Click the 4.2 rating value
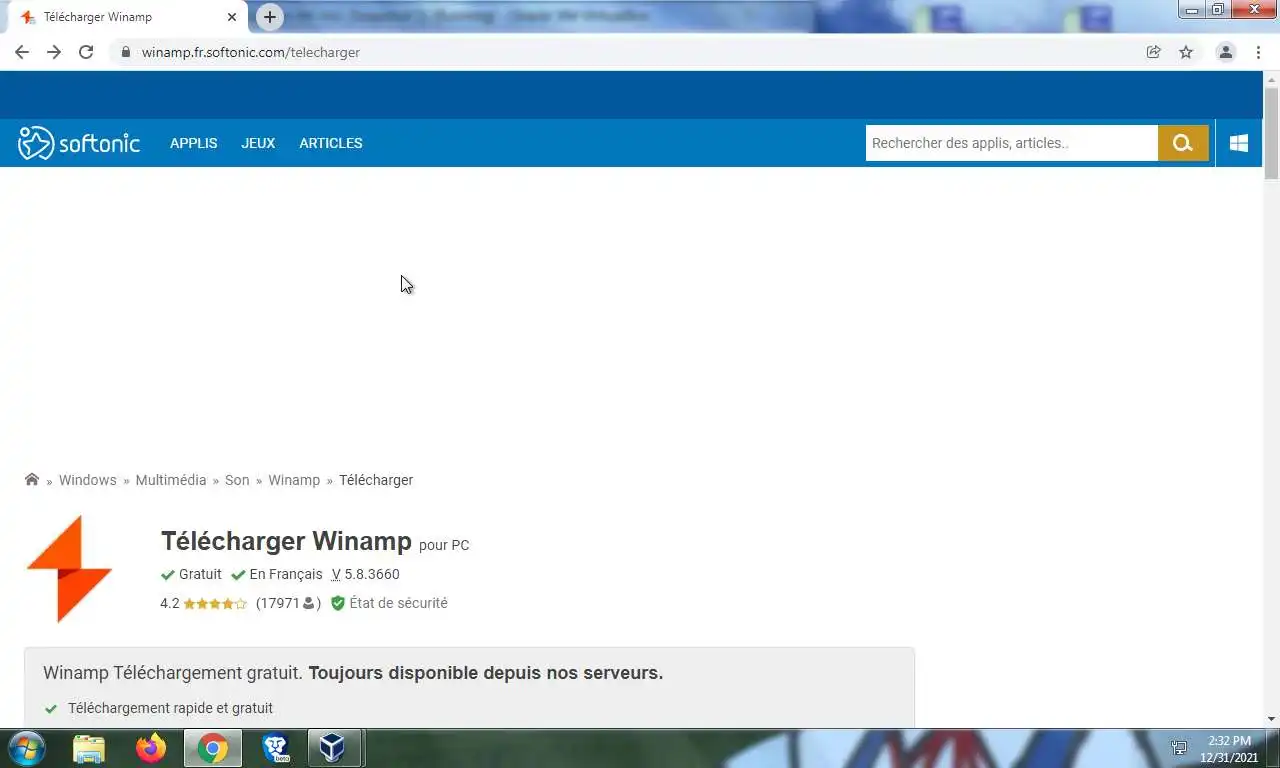 pos(169,603)
